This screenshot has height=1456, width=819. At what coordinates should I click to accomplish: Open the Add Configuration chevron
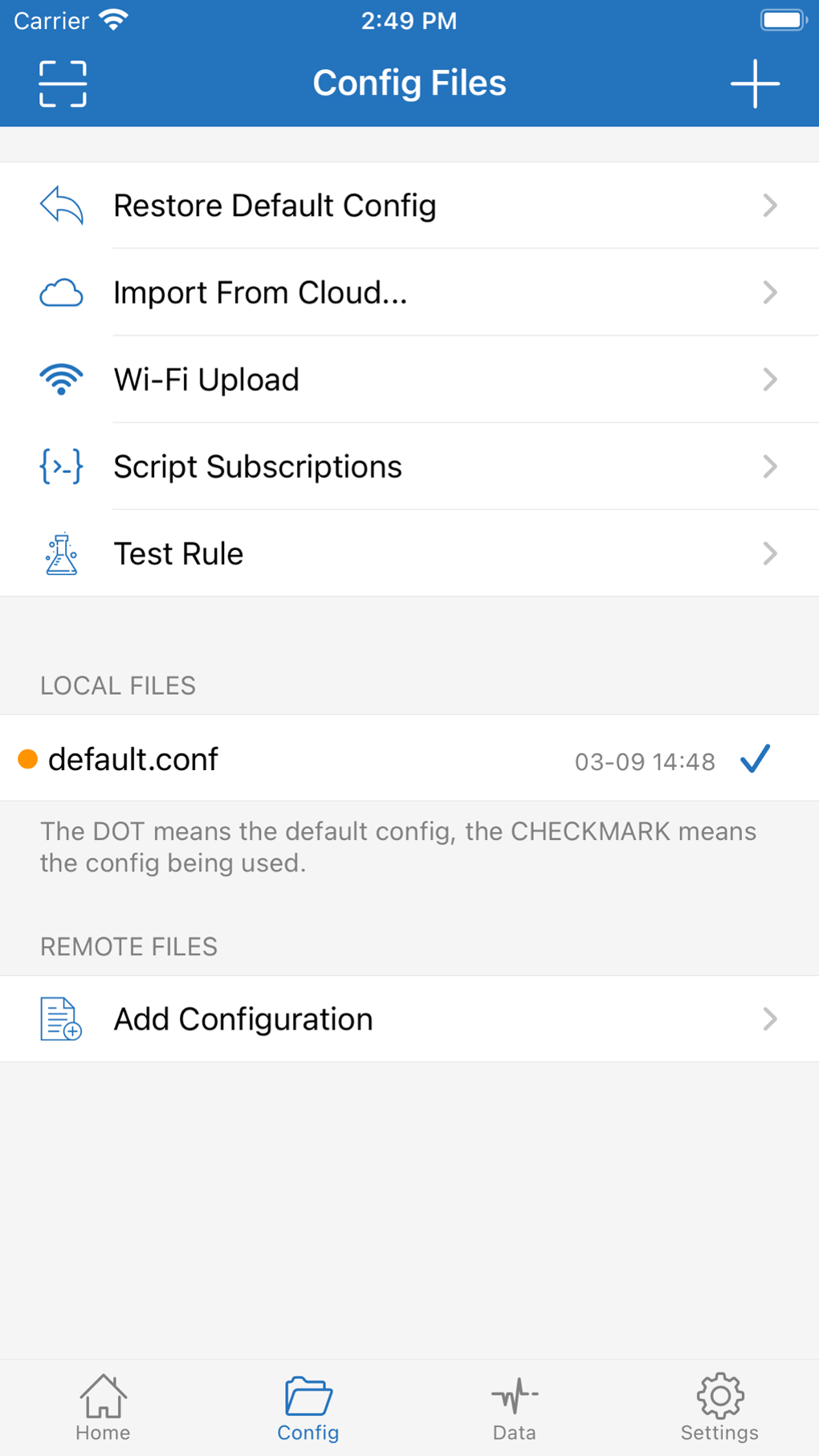(x=770, y=1019)
